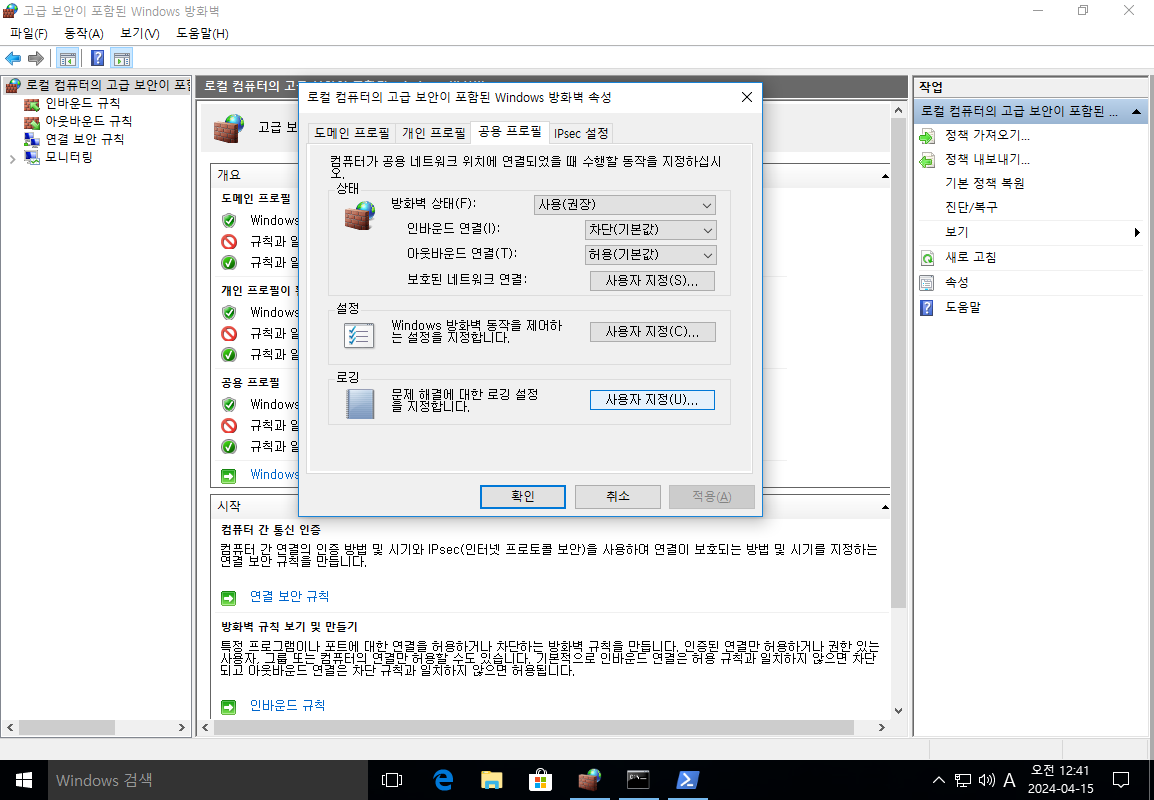Open the notification center icon
The height and width of the screenshot is (800, 1154).
pyautogui.click(x=1121, y=780)
